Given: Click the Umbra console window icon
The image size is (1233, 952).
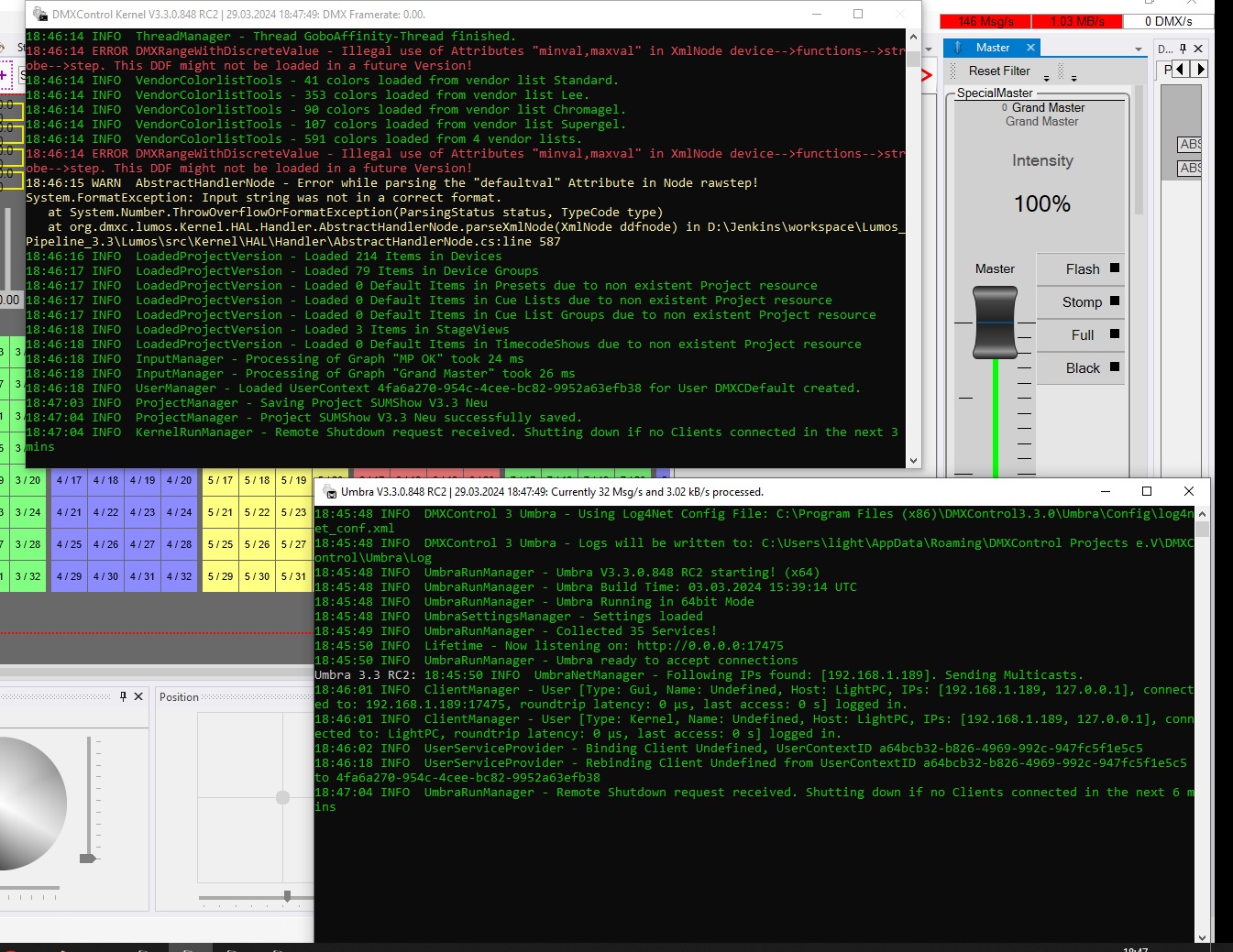Looking at the screenshot, I should (x=328, y=492).
